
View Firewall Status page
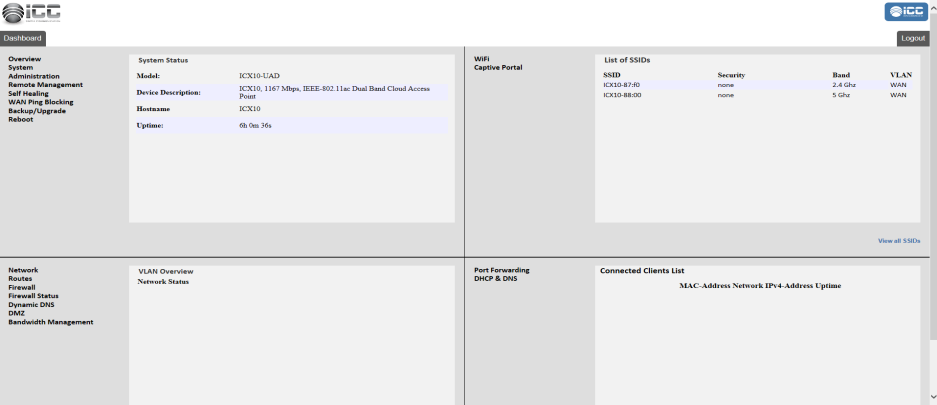click(x=33, y=296)
